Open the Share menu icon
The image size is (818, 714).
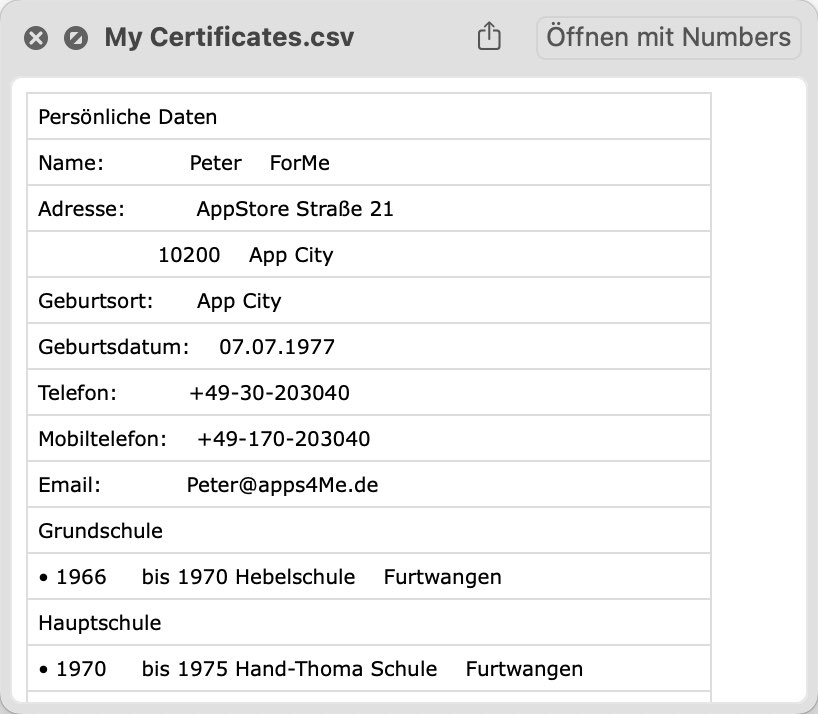[489, 37]
